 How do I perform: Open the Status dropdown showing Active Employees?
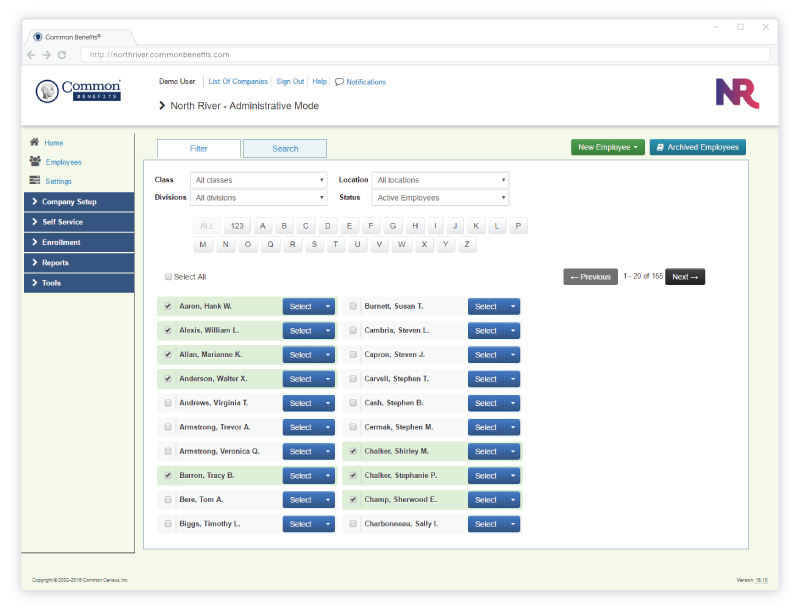(441, 198)
